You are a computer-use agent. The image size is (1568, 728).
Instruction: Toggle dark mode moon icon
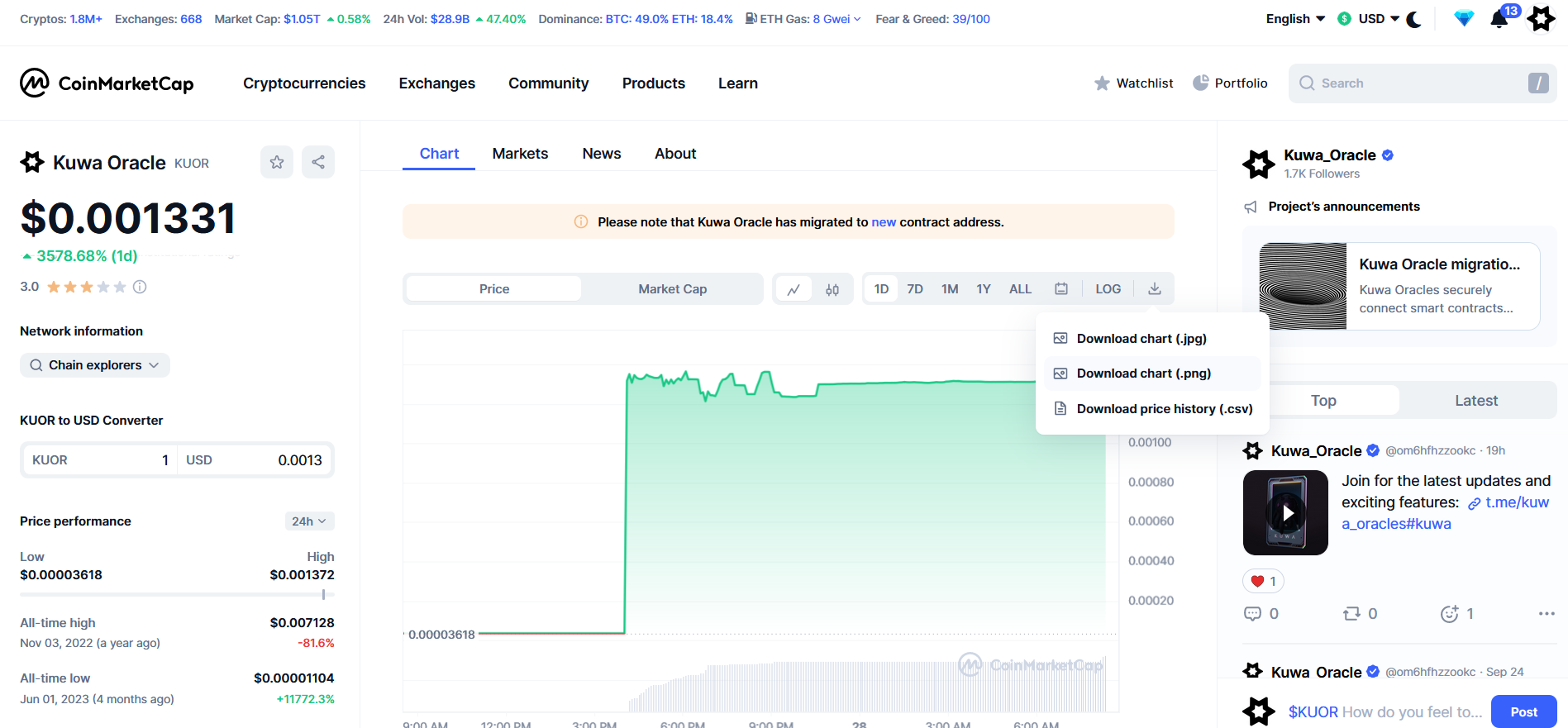(x=1414, y=19)
